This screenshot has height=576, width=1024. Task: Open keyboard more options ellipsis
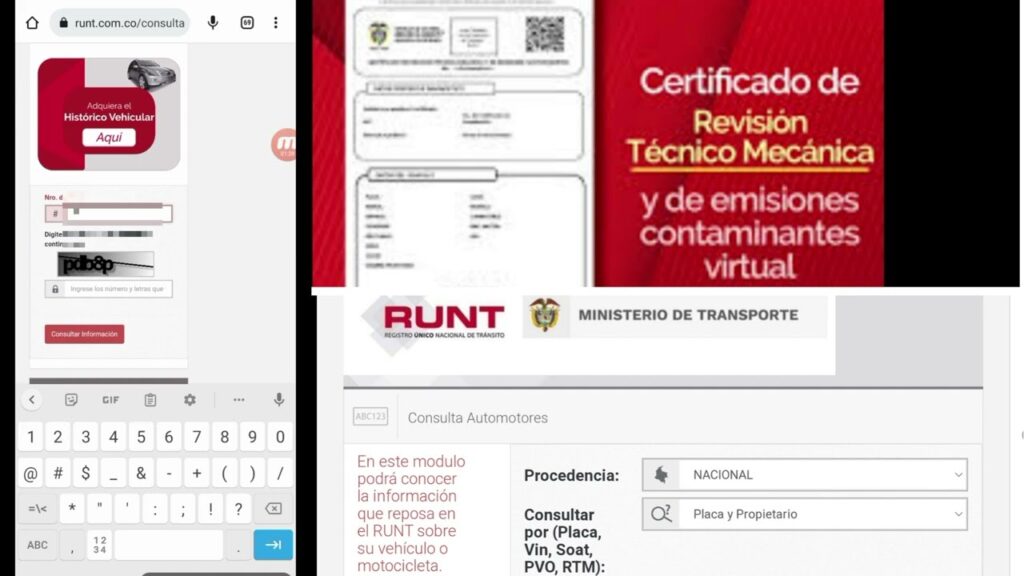click(239, 400)
